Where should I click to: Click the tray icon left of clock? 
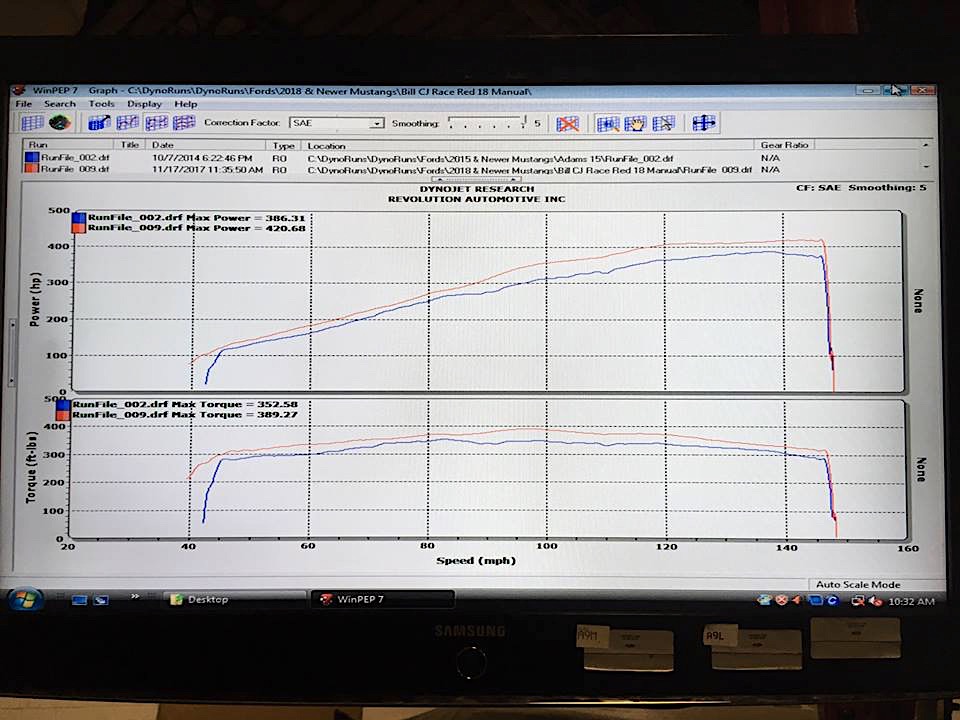[875, 601]
